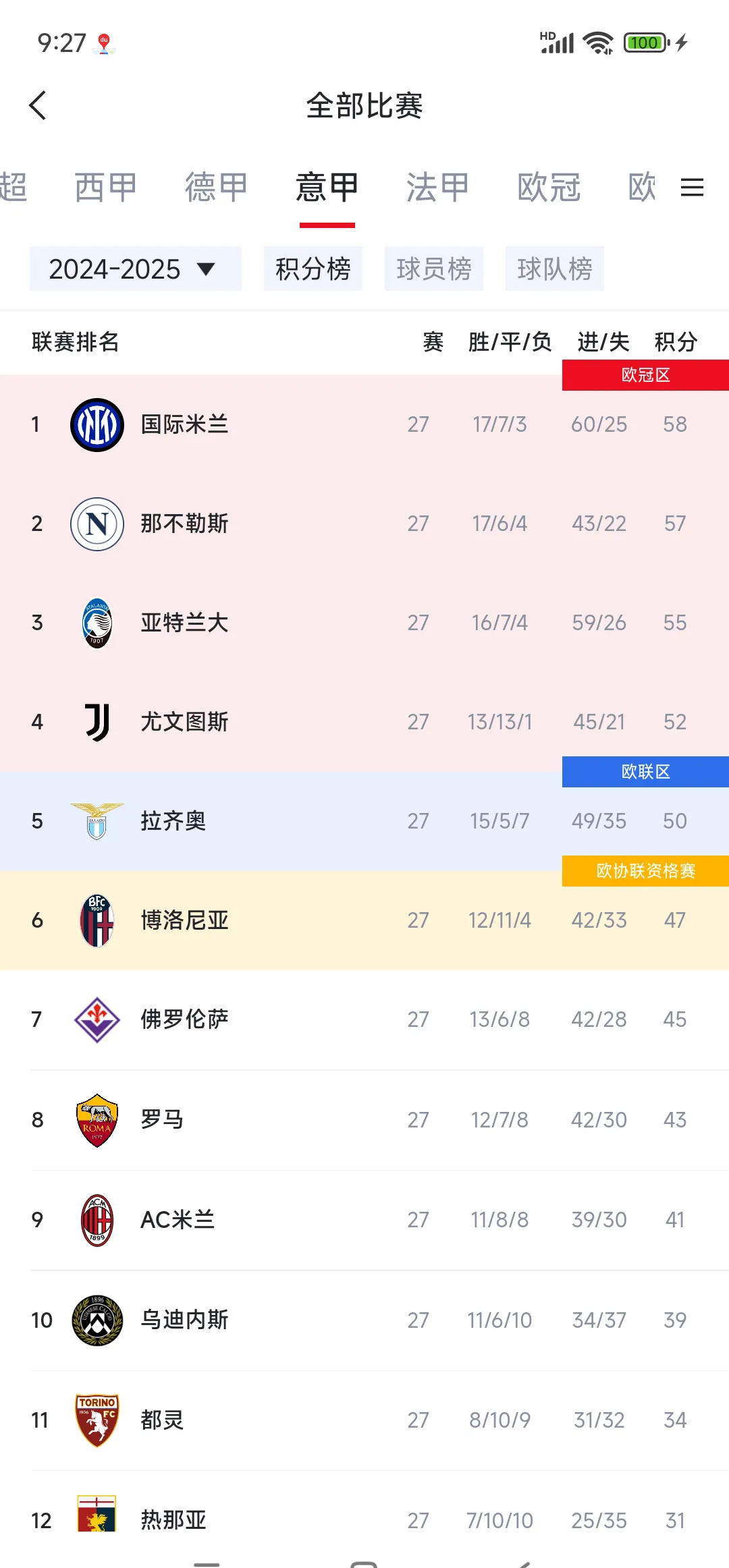Viewport: 729px width, 1568px height.
Task: Click the Fiorentina (佛罗伦萨) fleur logo
Action: [x=97, y=1019]
